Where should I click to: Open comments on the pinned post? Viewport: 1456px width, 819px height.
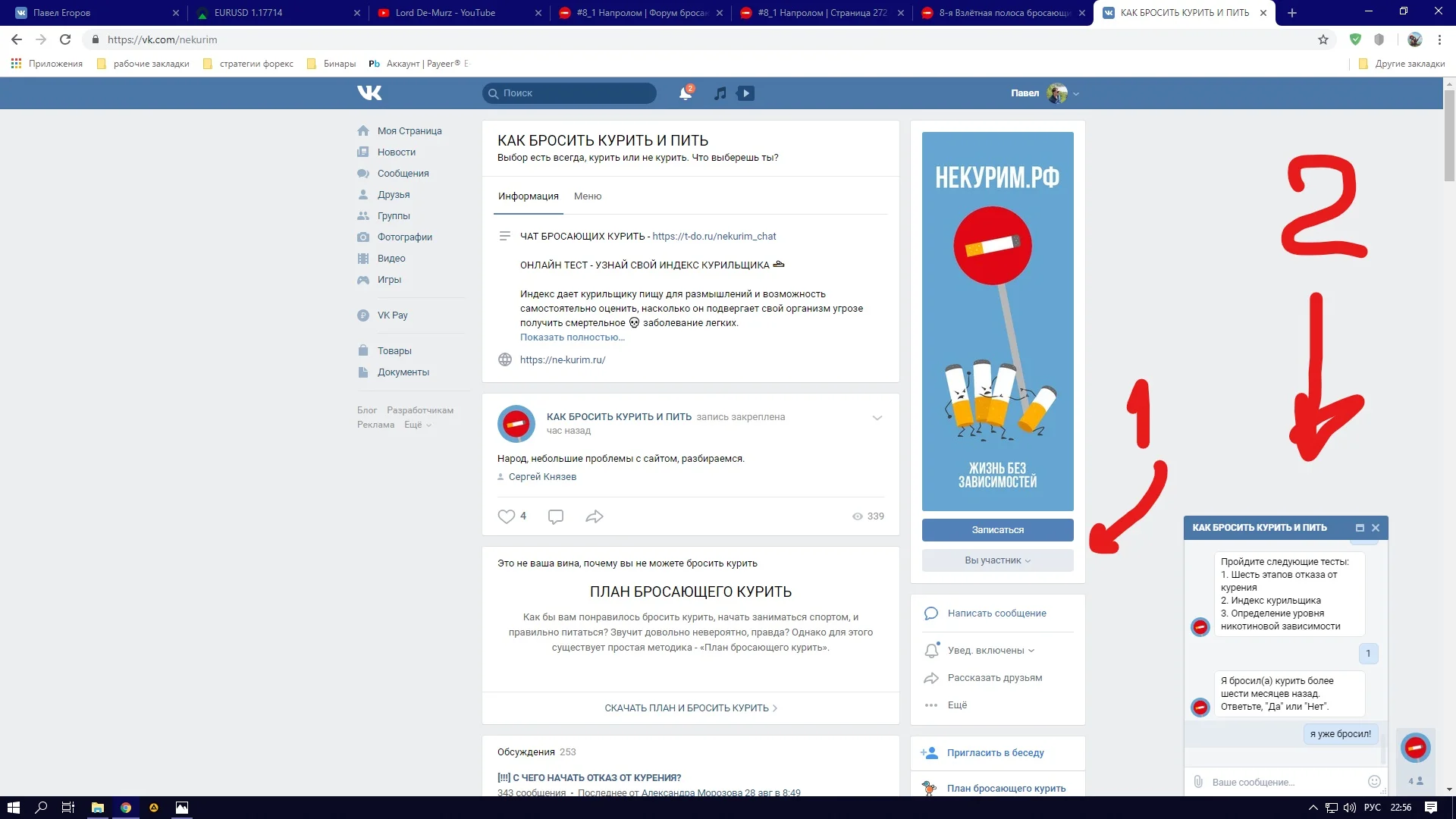click(x=556, y=516)
